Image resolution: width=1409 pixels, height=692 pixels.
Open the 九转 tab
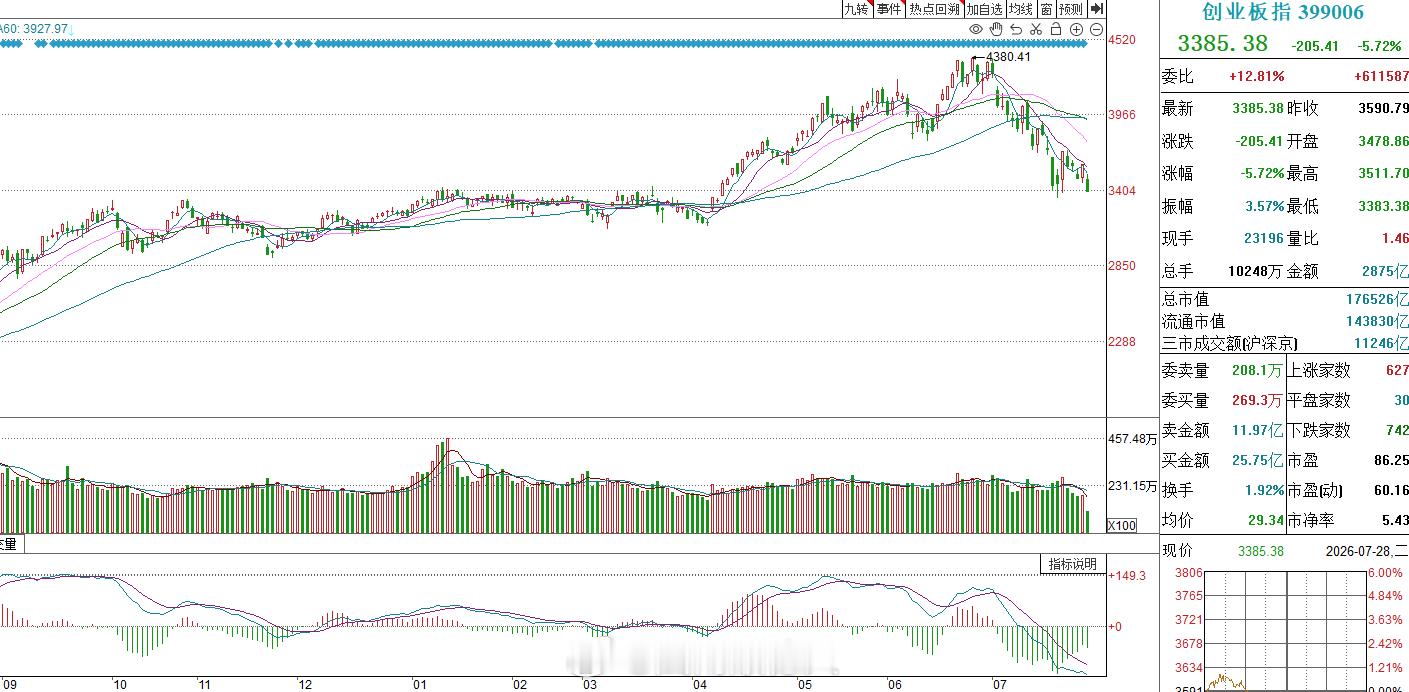click(856, 9)
